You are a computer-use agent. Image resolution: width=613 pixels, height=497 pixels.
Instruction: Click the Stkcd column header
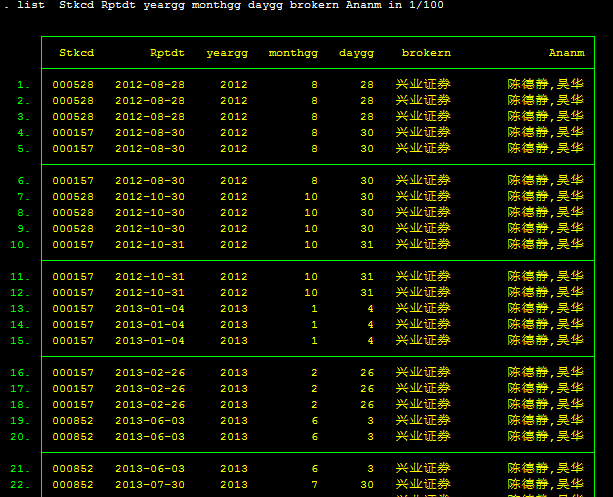tap(77, 53)
